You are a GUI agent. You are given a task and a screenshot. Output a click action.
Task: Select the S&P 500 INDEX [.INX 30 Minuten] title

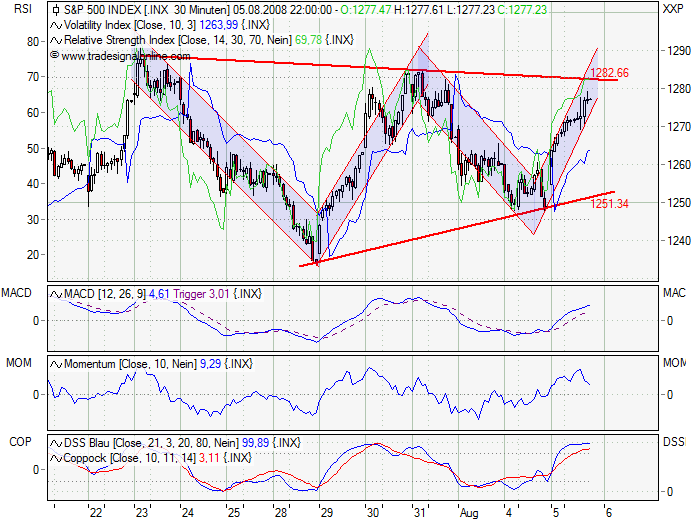147,10
